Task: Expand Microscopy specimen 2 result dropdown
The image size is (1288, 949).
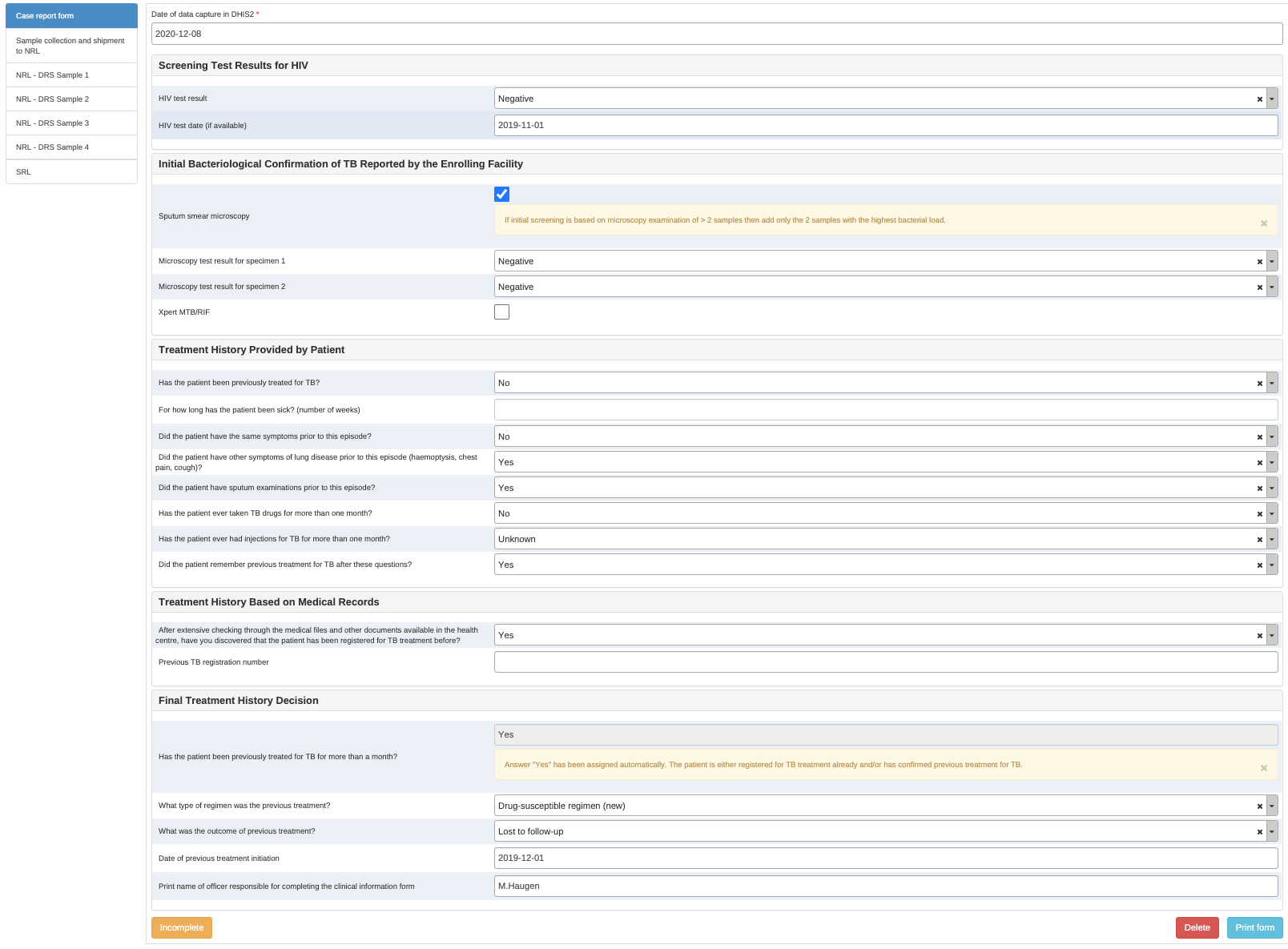Action: tap(1272, 287)
